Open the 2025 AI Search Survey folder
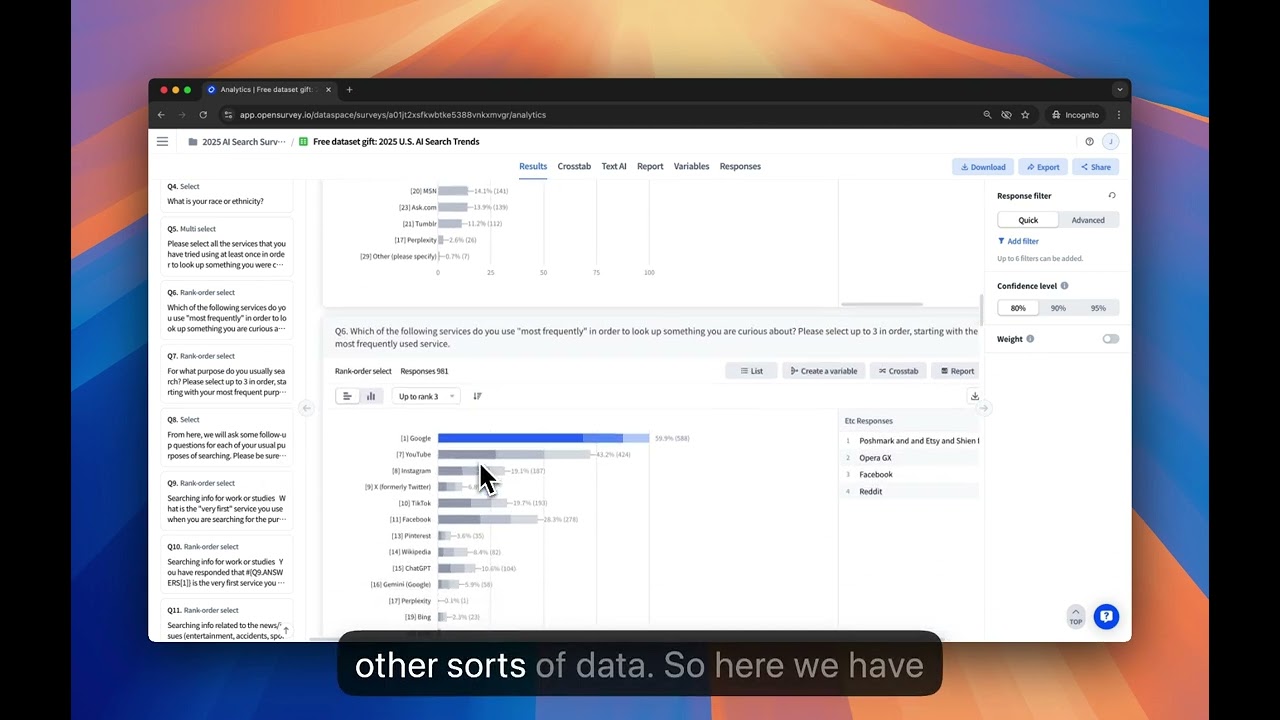The image size is (1280, 720). click(x=237, y=142)
